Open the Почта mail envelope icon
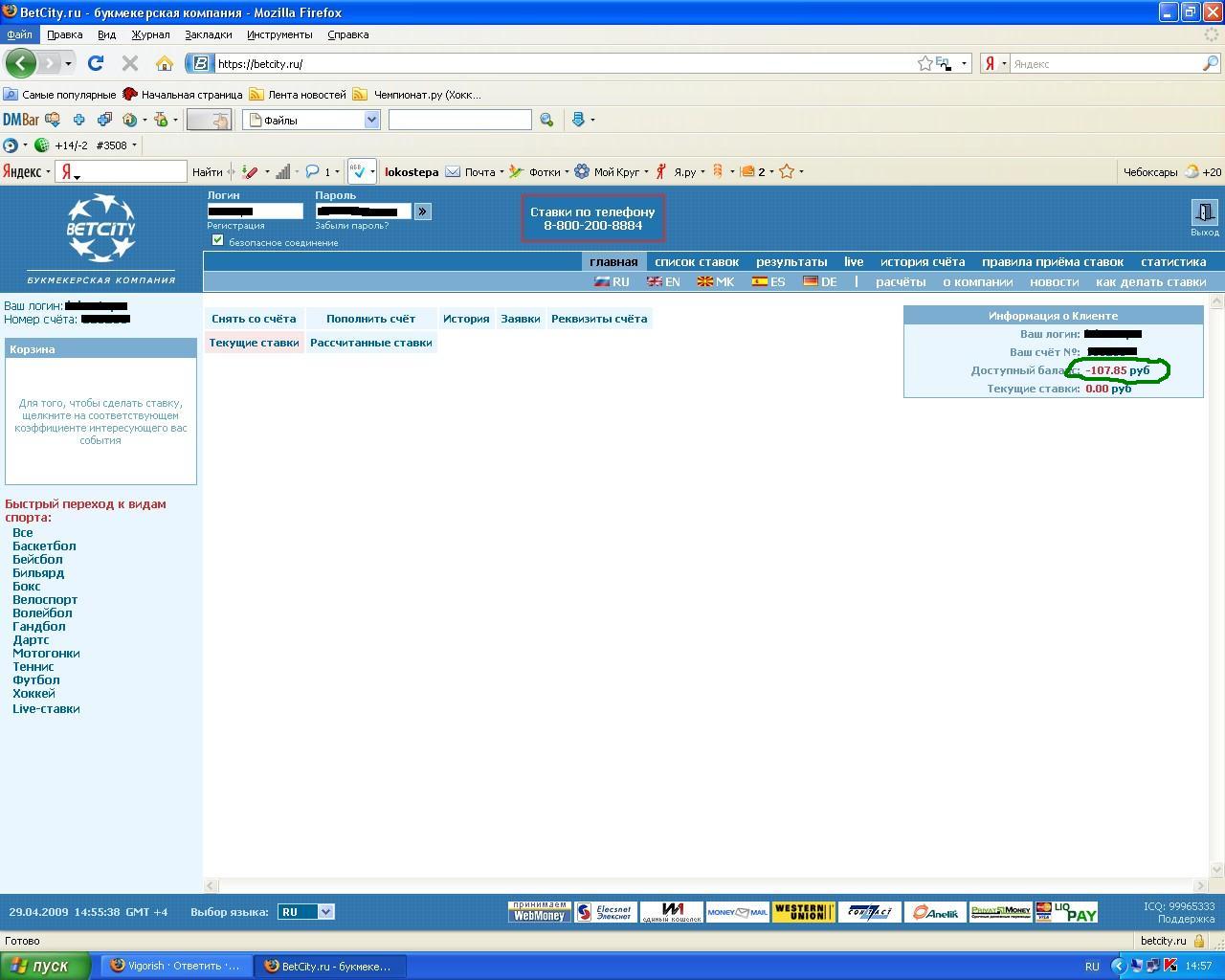The image size is (1225, 980). pos(453,172)
